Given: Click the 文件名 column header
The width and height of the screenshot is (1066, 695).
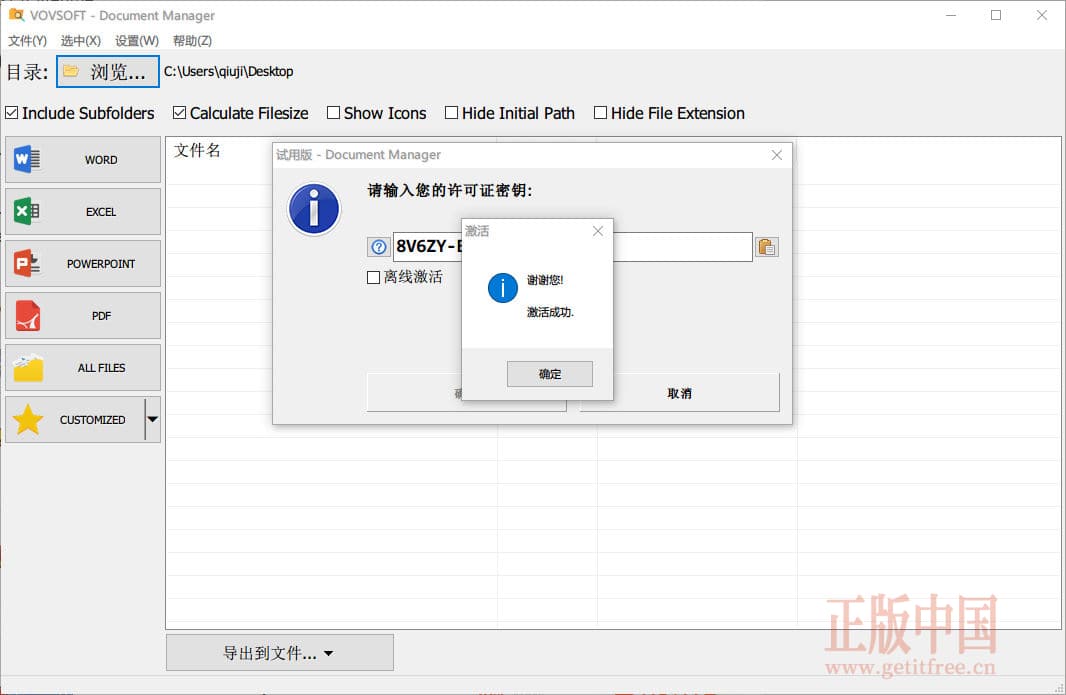Looking at the screenshot, I should [197, 150].
